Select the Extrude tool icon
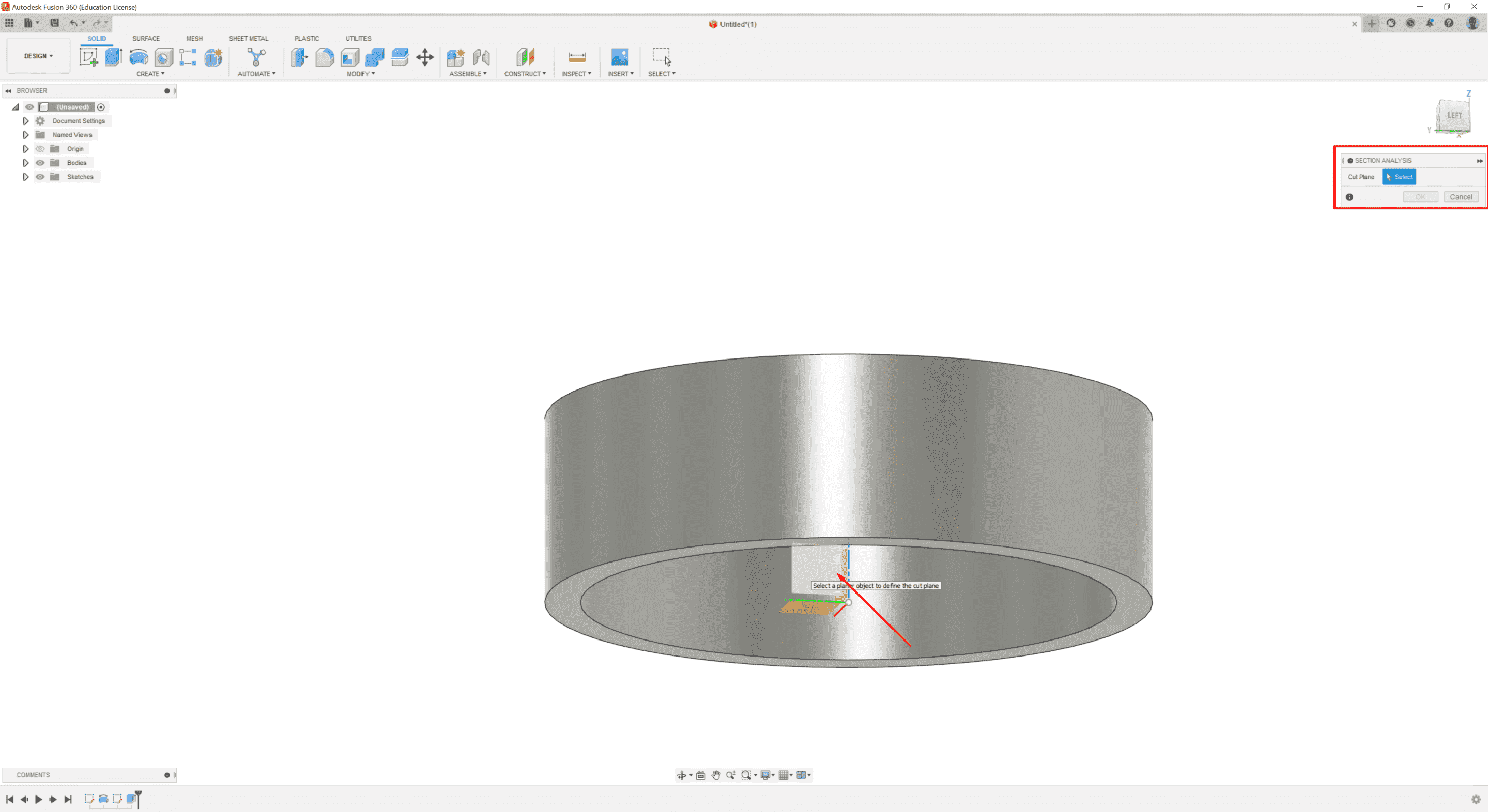The width and height of the screenshot is (1488, 812). [x=113, y=56]
